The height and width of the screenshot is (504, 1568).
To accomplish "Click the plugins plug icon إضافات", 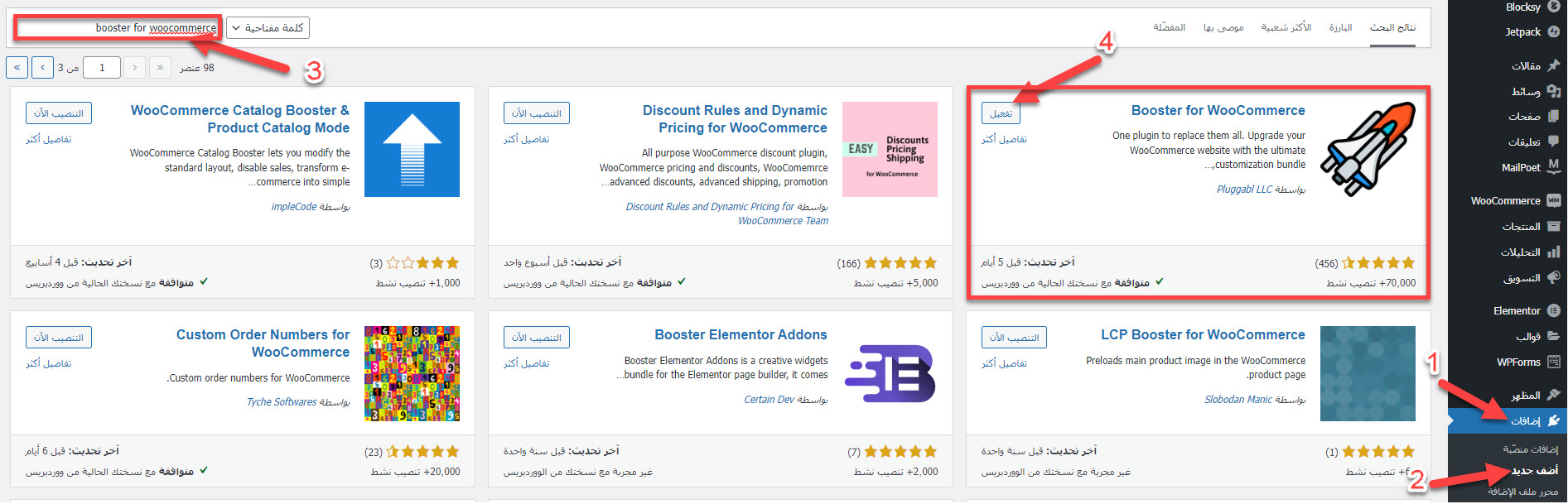I will point(1553,420).
